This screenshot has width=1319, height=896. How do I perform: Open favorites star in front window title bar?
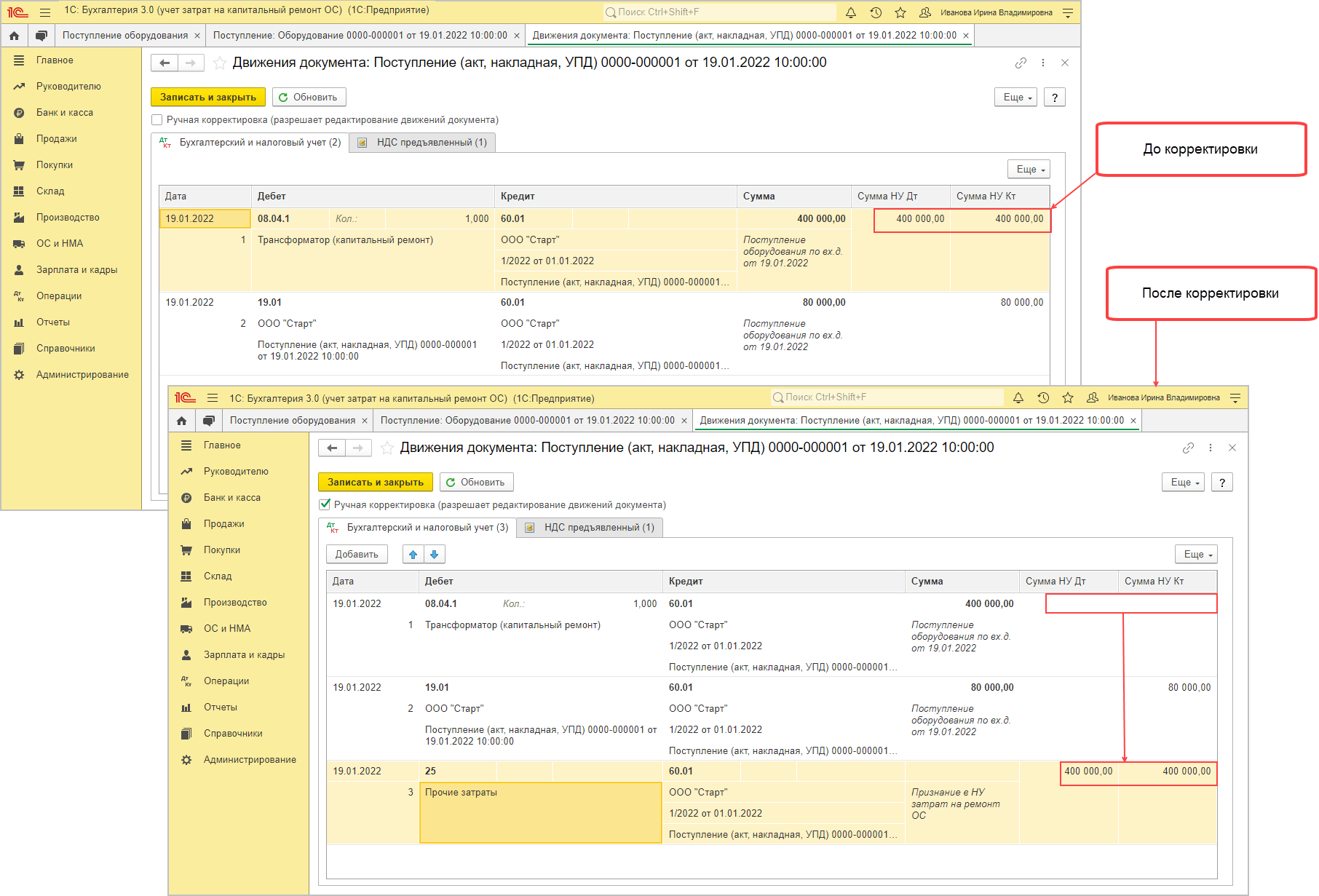pyautogui.click(x=1068, y=397)
